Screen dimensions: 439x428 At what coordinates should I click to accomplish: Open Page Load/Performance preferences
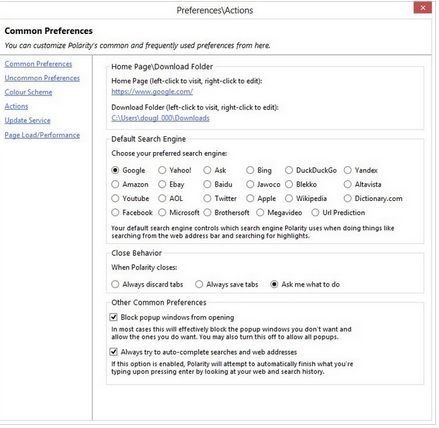coord(42,135)
